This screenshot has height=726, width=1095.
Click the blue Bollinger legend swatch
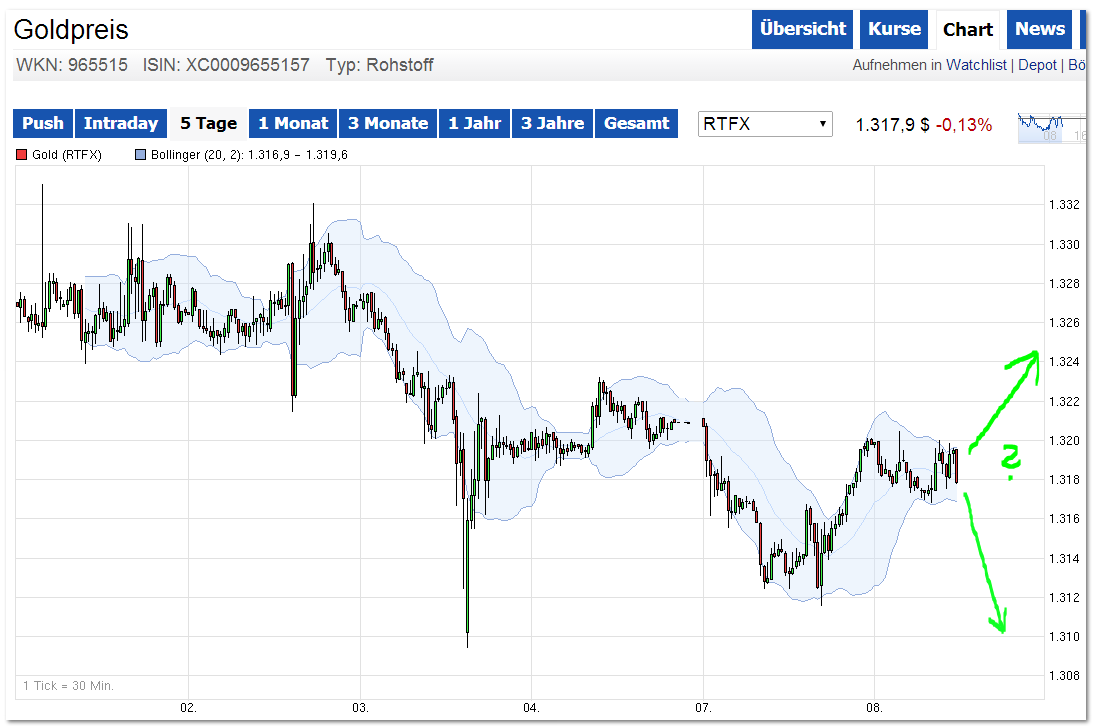[140, 155]
